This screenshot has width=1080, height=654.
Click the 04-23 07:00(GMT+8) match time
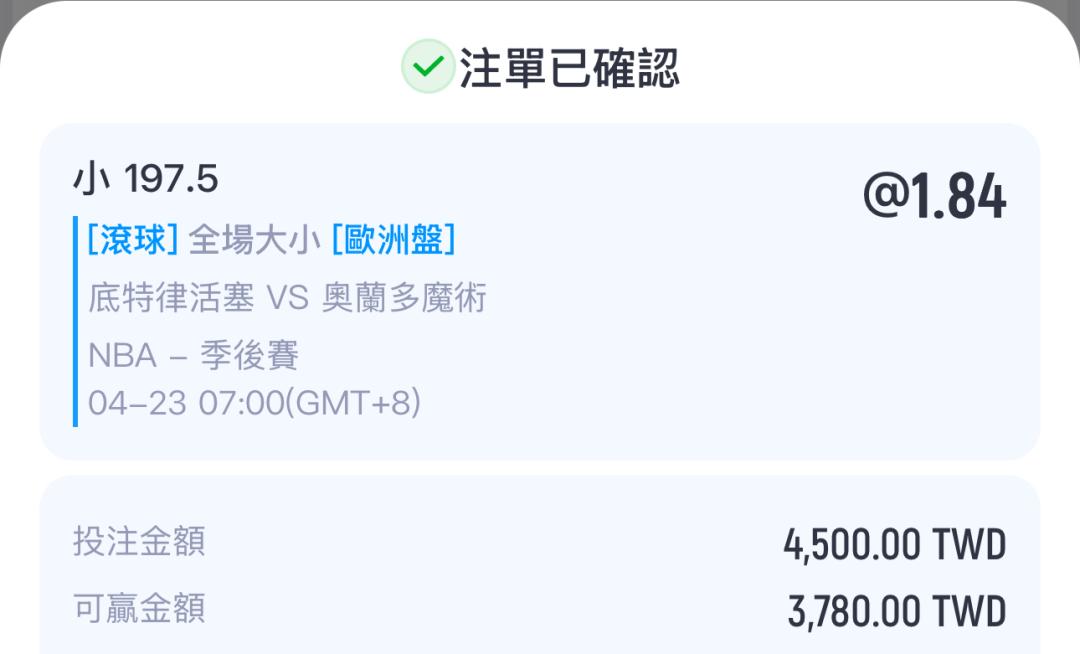(254, 403)
